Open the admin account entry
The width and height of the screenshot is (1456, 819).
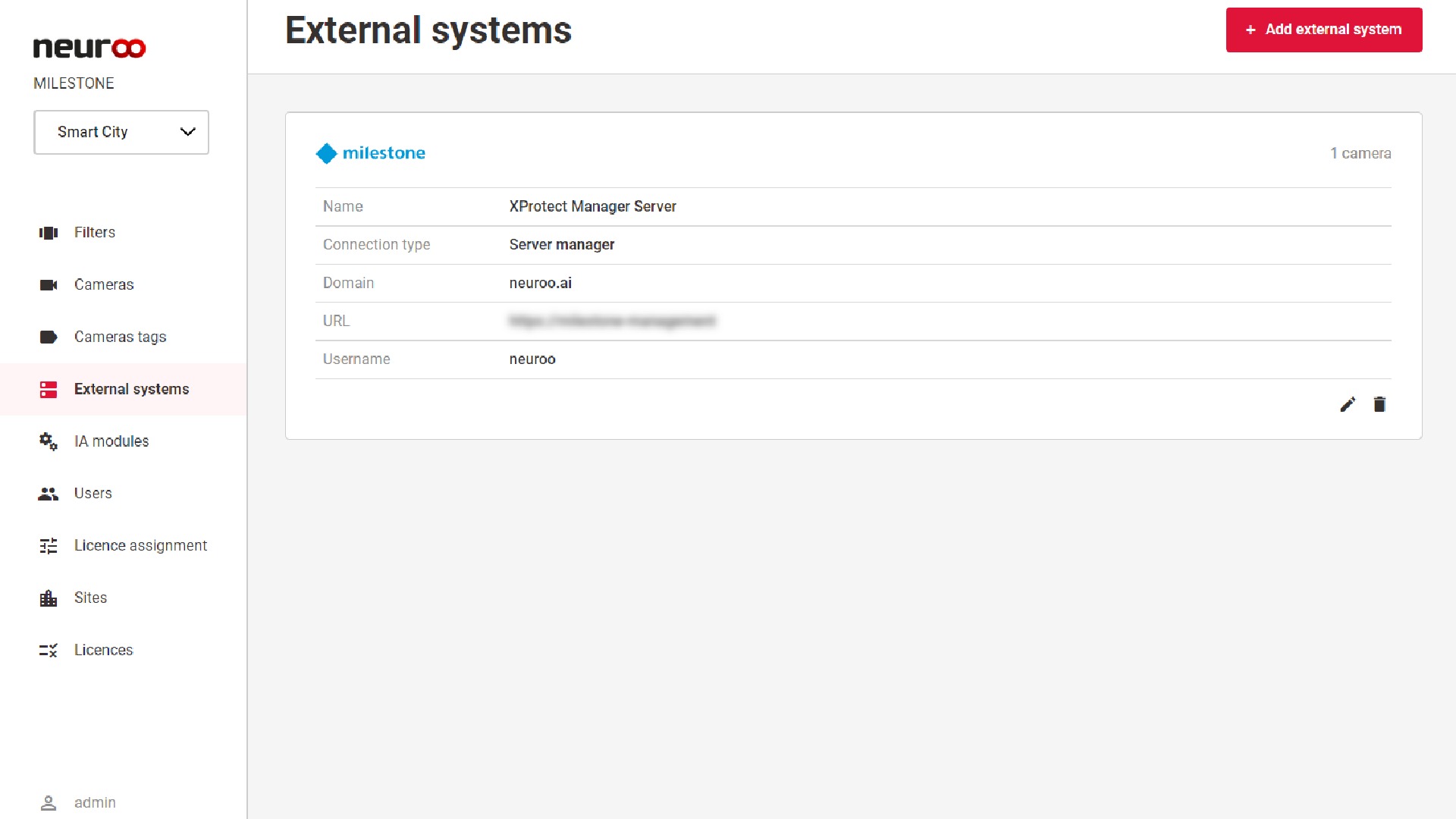tap(95, 803)
